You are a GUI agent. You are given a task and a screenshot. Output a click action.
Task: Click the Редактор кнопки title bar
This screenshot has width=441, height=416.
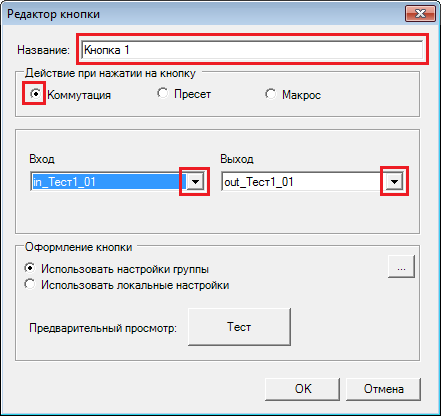200,14
